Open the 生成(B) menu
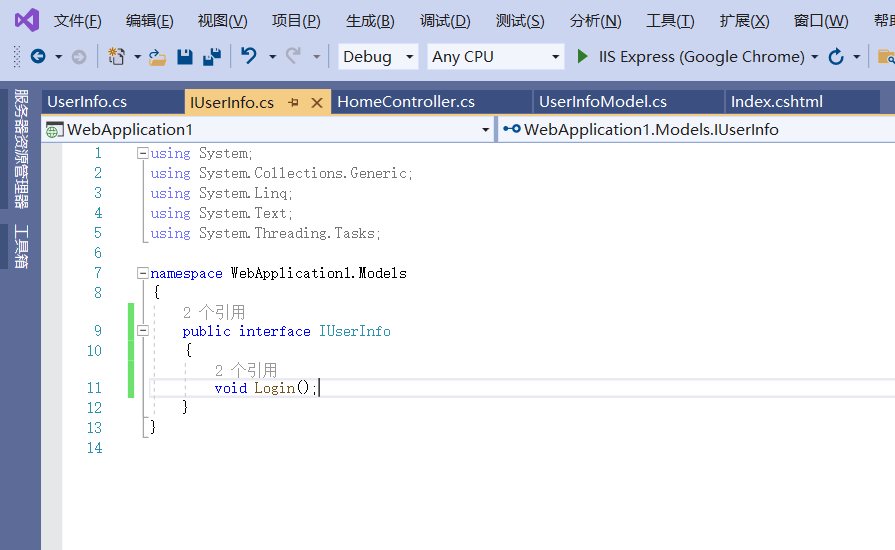This screenshot has width=895, height=550. (370, 21)
